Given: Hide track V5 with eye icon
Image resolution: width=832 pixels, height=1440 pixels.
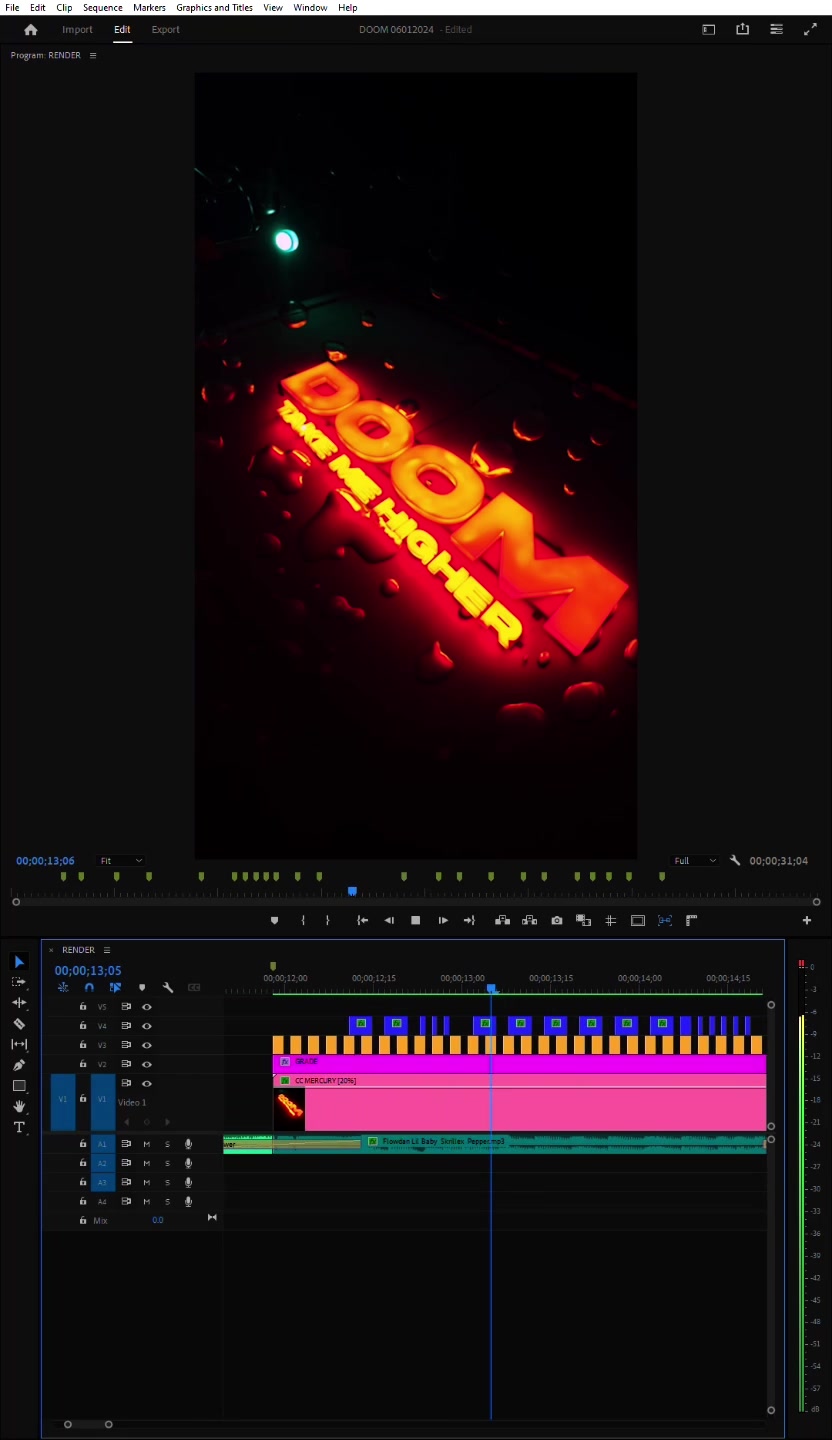Looking at the screenshot, I should [147, 1007].
